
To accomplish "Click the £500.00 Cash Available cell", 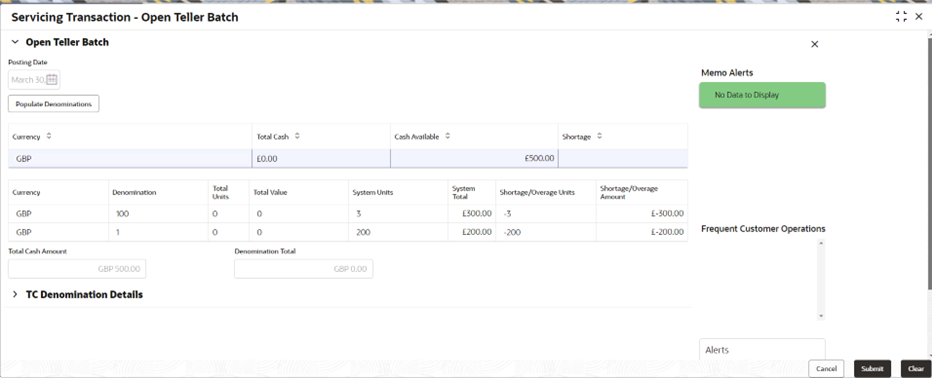I will pos(474,158).
